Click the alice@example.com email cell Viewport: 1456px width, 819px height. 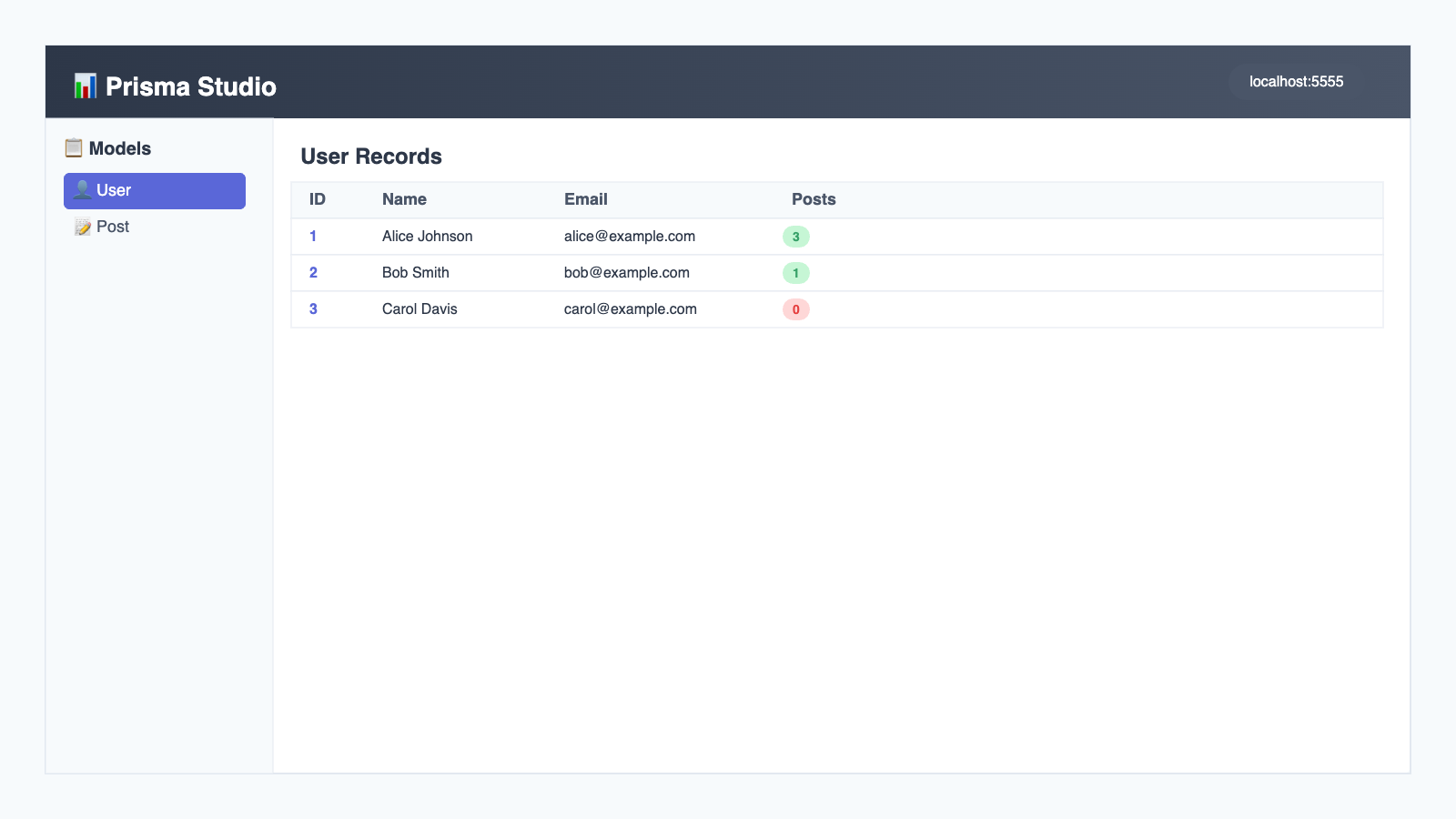point(630,237)
